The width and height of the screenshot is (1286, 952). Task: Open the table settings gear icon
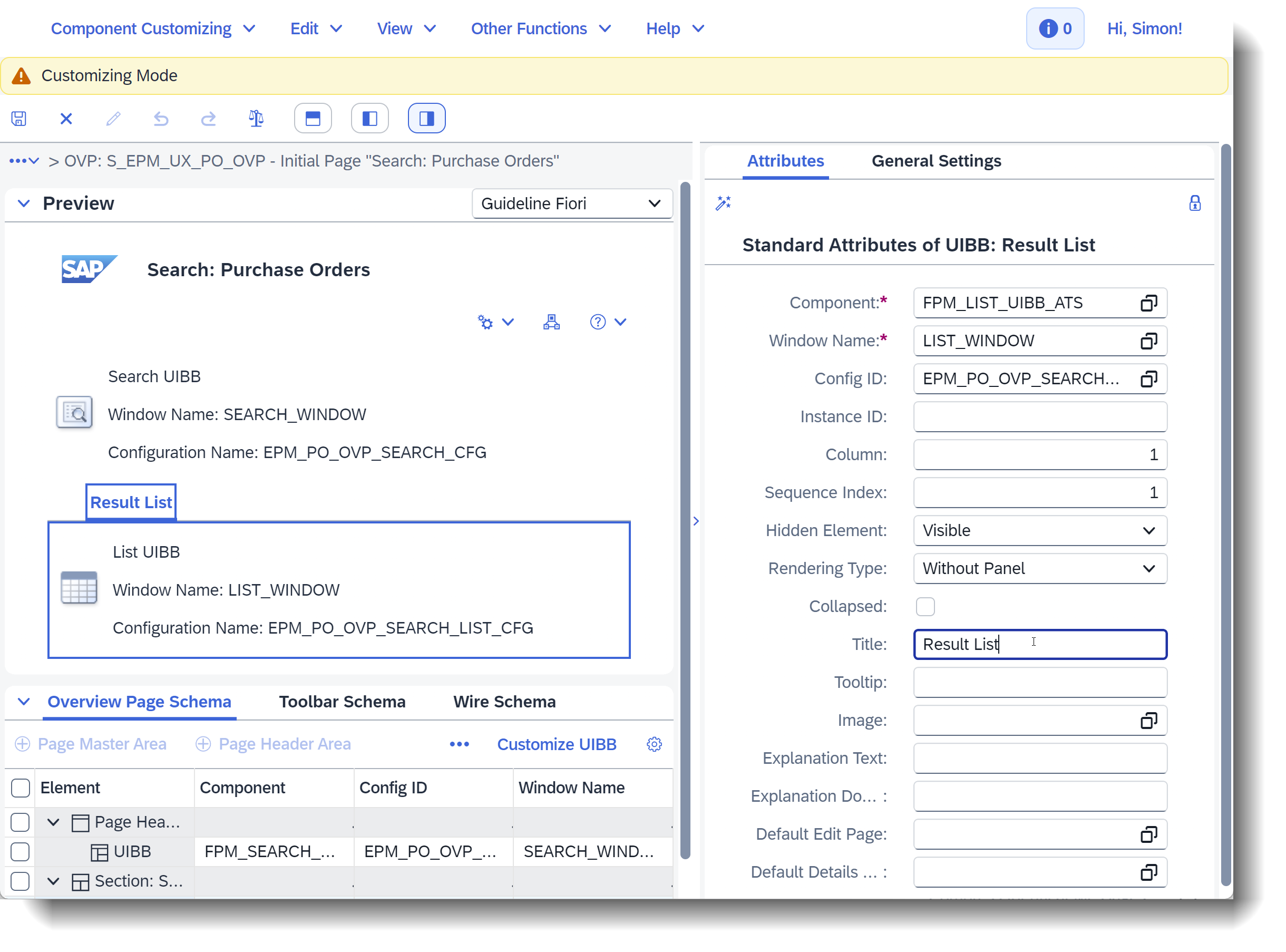pyautogui.click(x=654, y=744)
